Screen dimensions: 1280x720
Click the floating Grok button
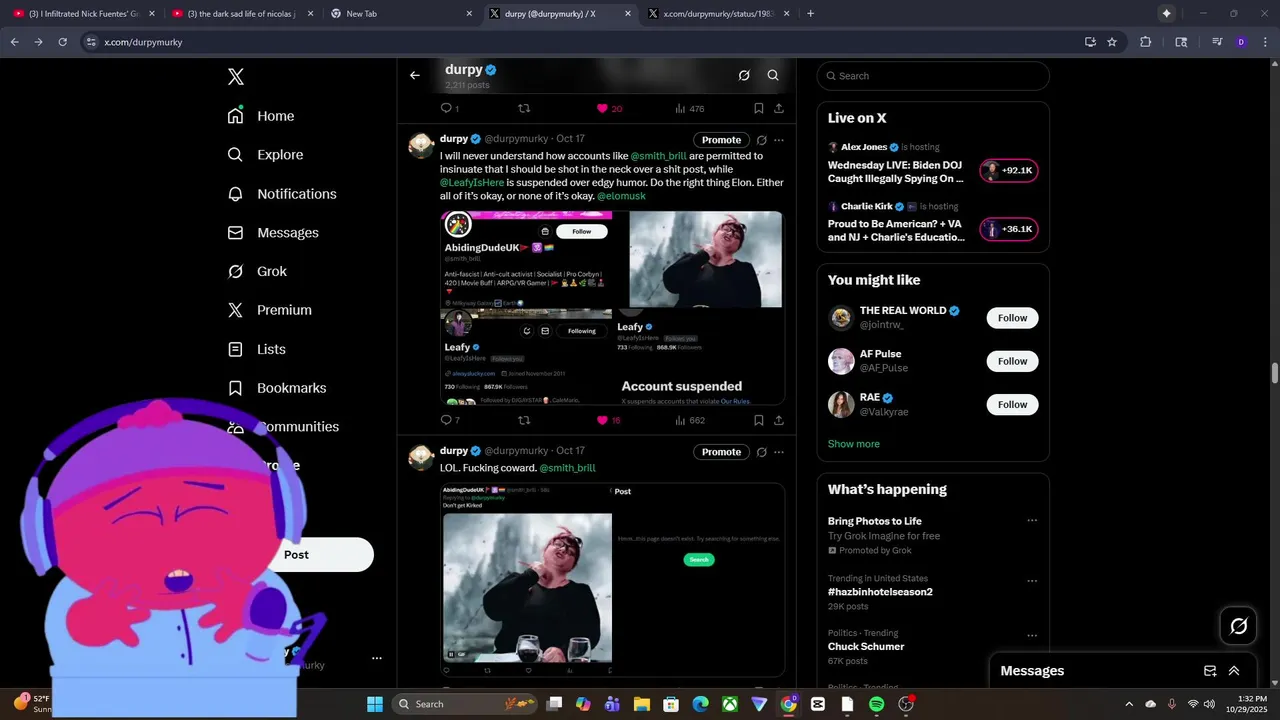pyautogui.click(x=1238, y=626)
